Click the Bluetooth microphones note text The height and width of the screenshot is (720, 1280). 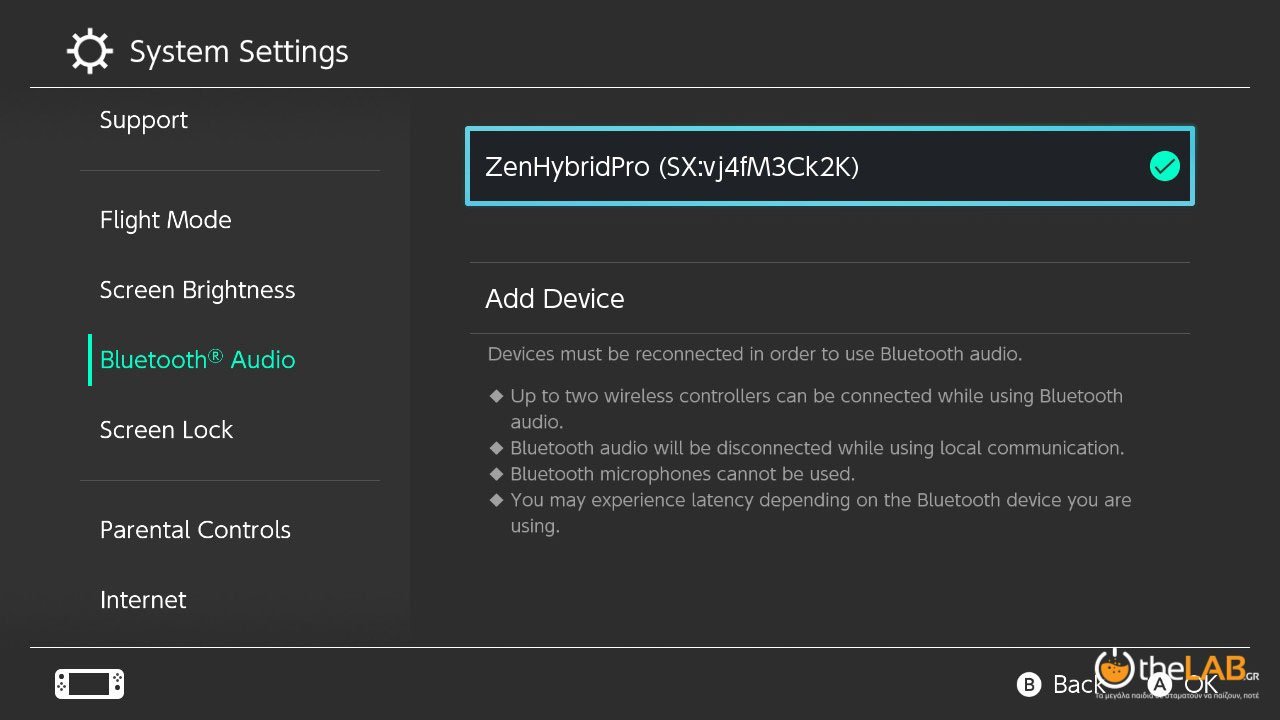pos(682,474)
